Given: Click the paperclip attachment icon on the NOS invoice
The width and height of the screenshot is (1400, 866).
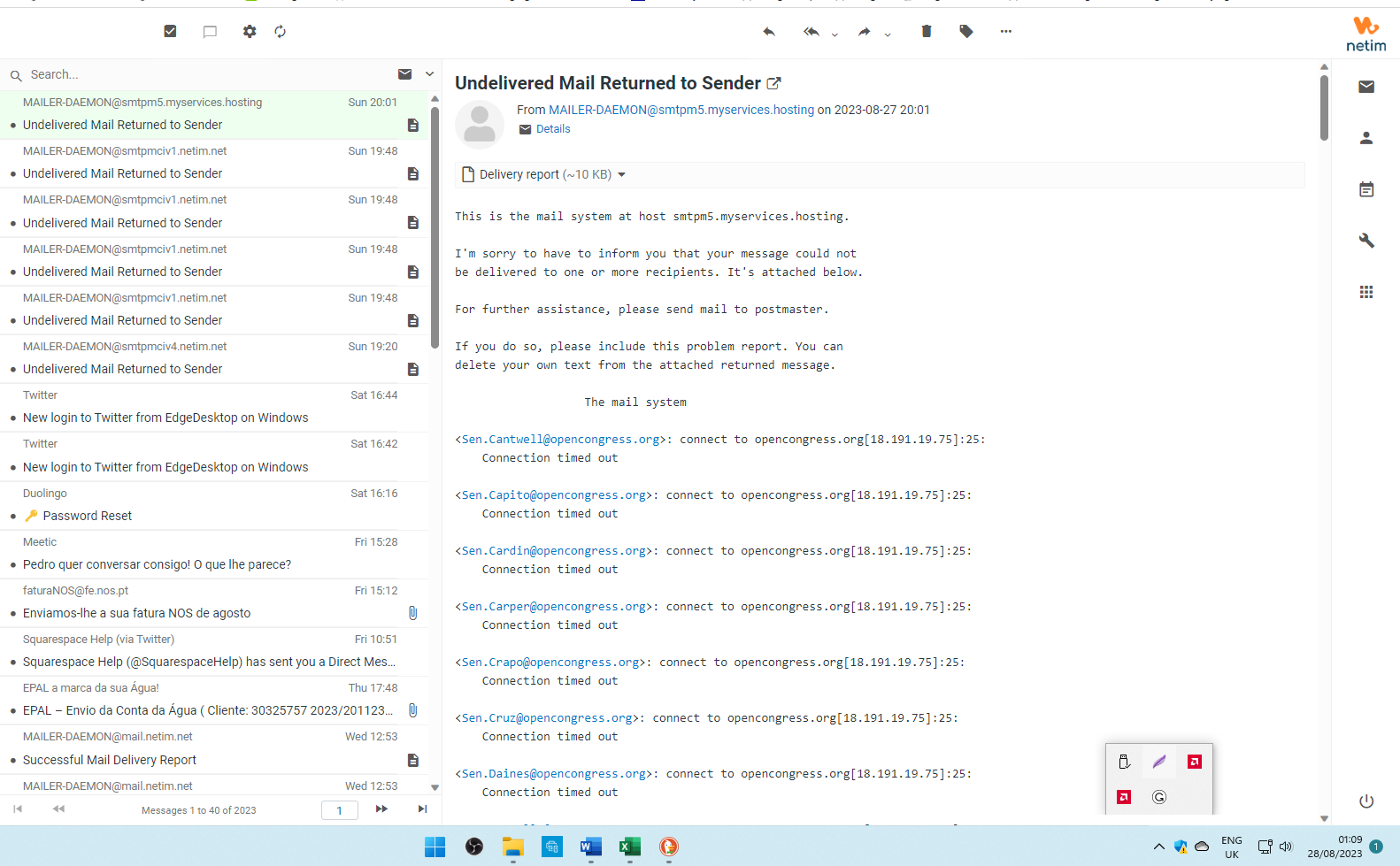Looking at the screenshot, I should tap(412, 613).
